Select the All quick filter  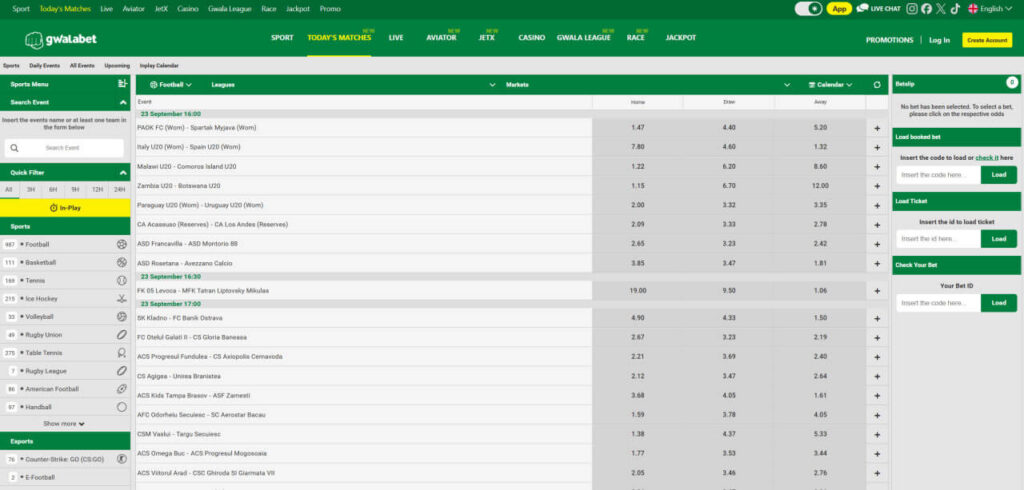click(x=8, y=189)
